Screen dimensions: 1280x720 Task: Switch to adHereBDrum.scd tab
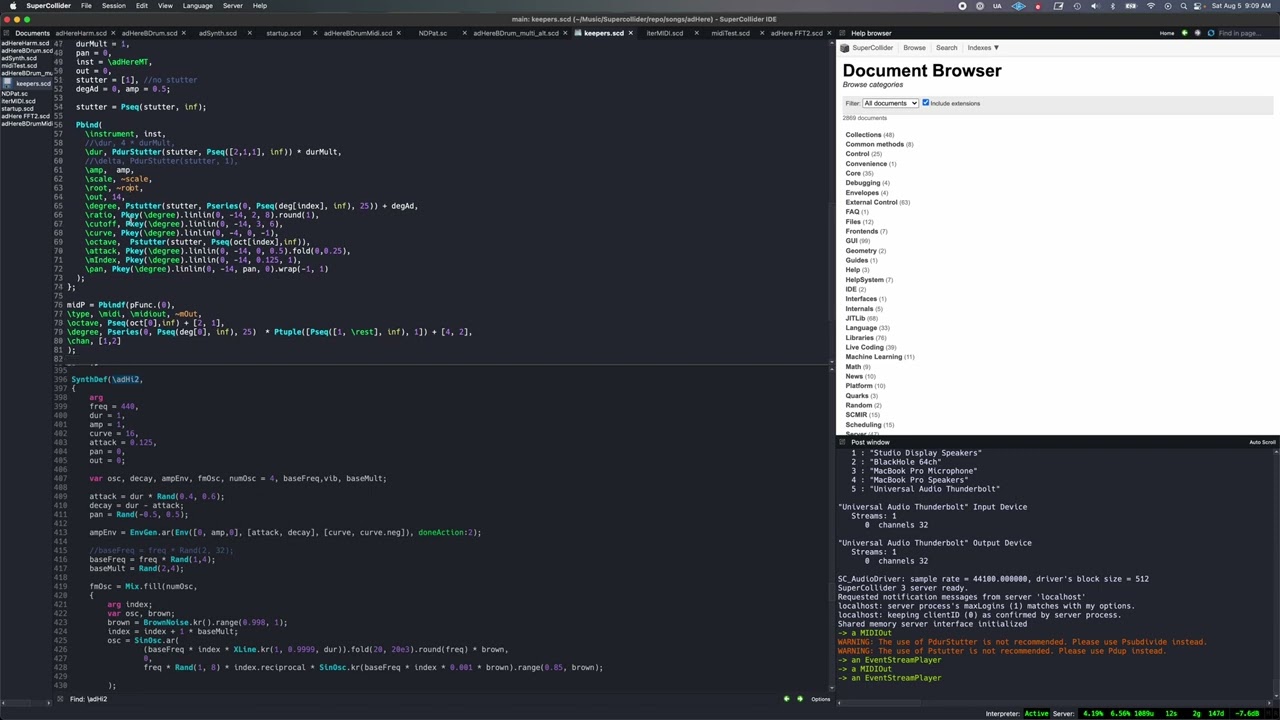pyautogui.click(x=149, y=33)
